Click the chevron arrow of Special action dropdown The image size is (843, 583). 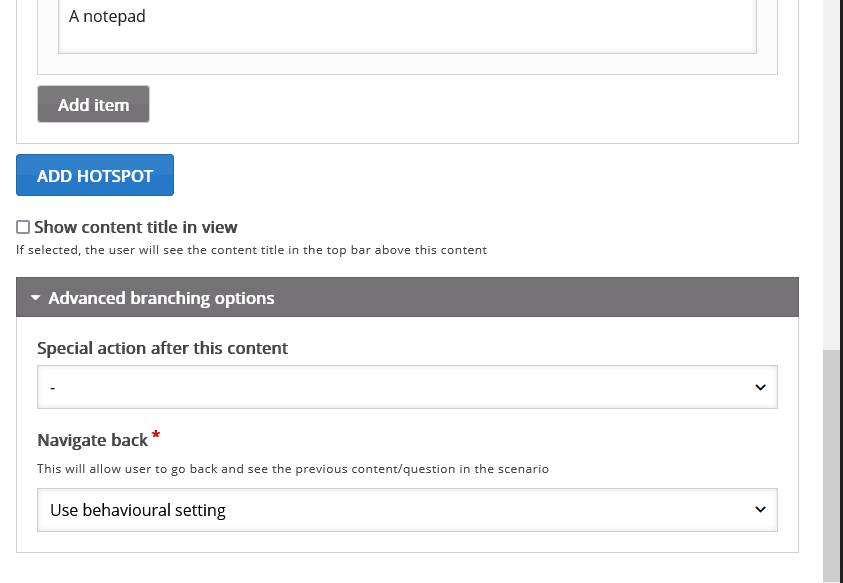[x=760, y=388]
